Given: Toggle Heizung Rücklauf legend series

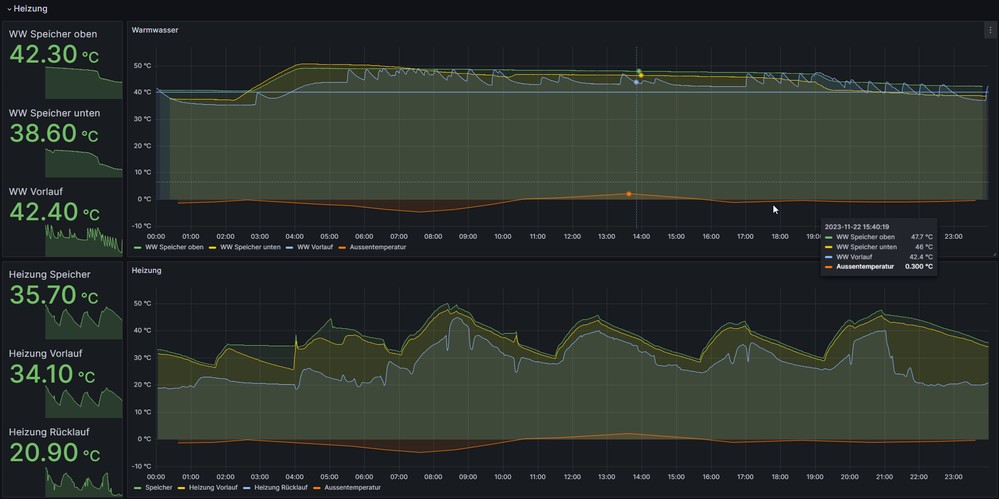Looking at the screenshot, I should (x=280, y=487).
